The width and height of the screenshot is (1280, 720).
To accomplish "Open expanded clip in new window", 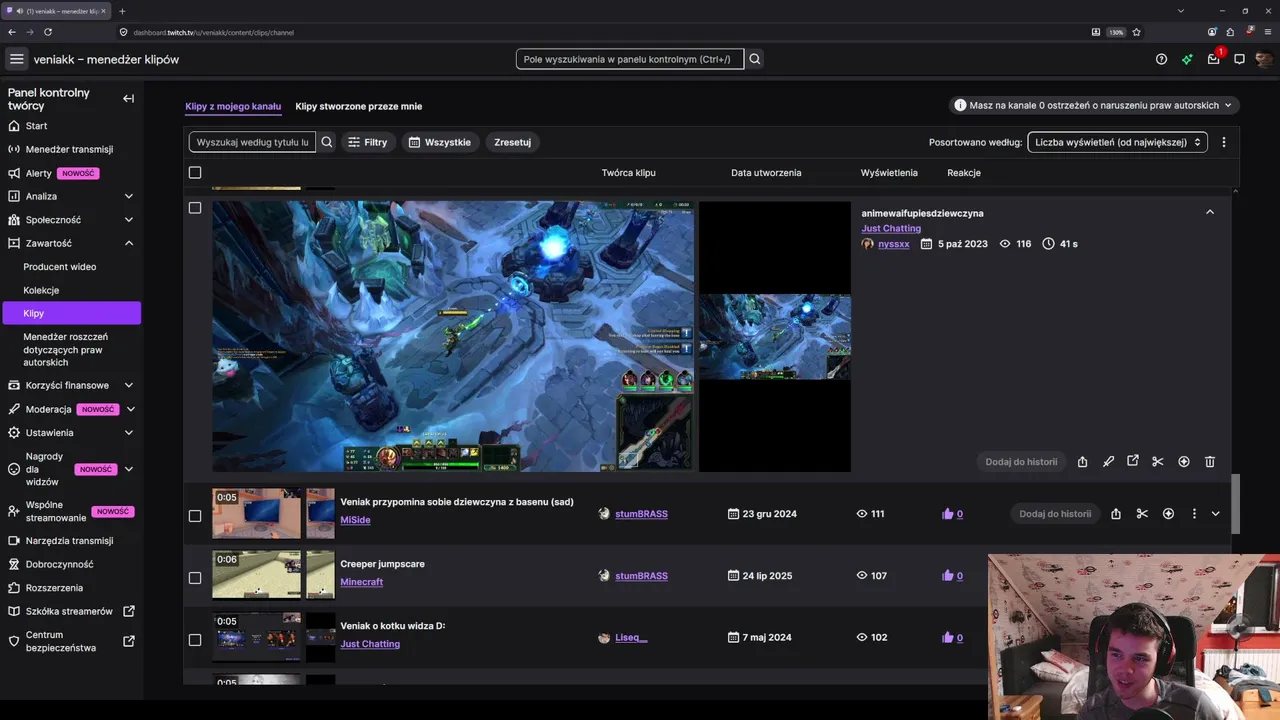I will [1133, 461].
